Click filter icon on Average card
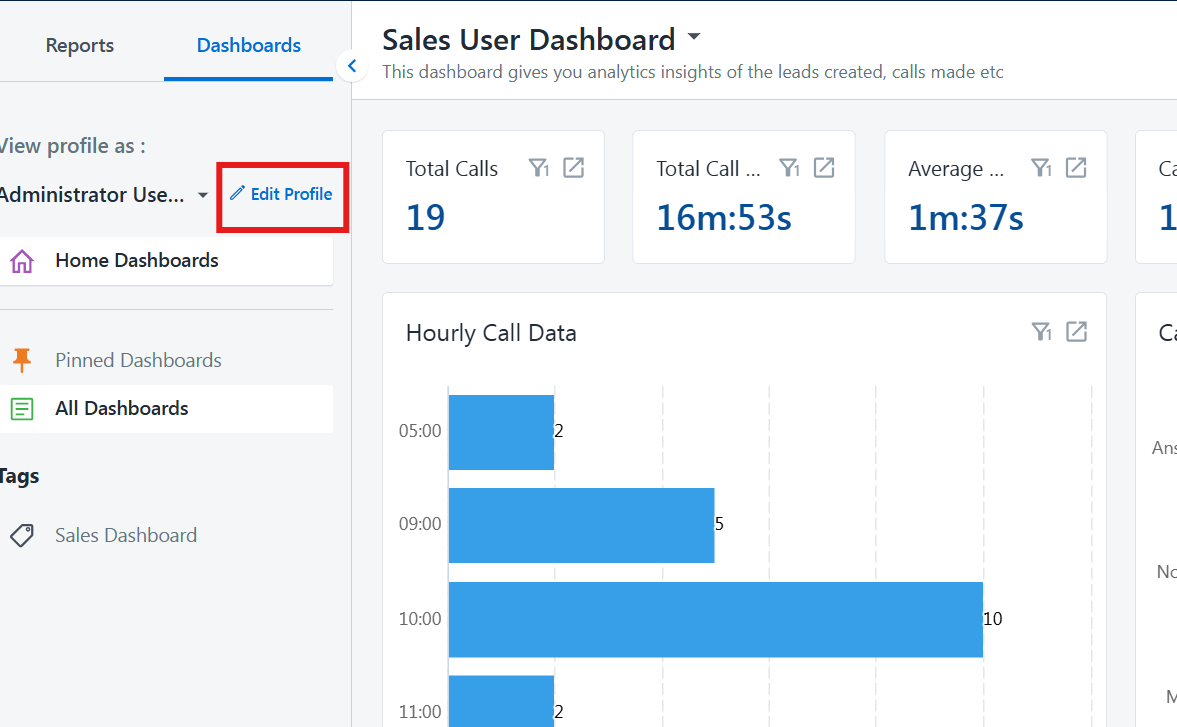This screenshot has height=727, width=1177. [x=1042, y=168]
